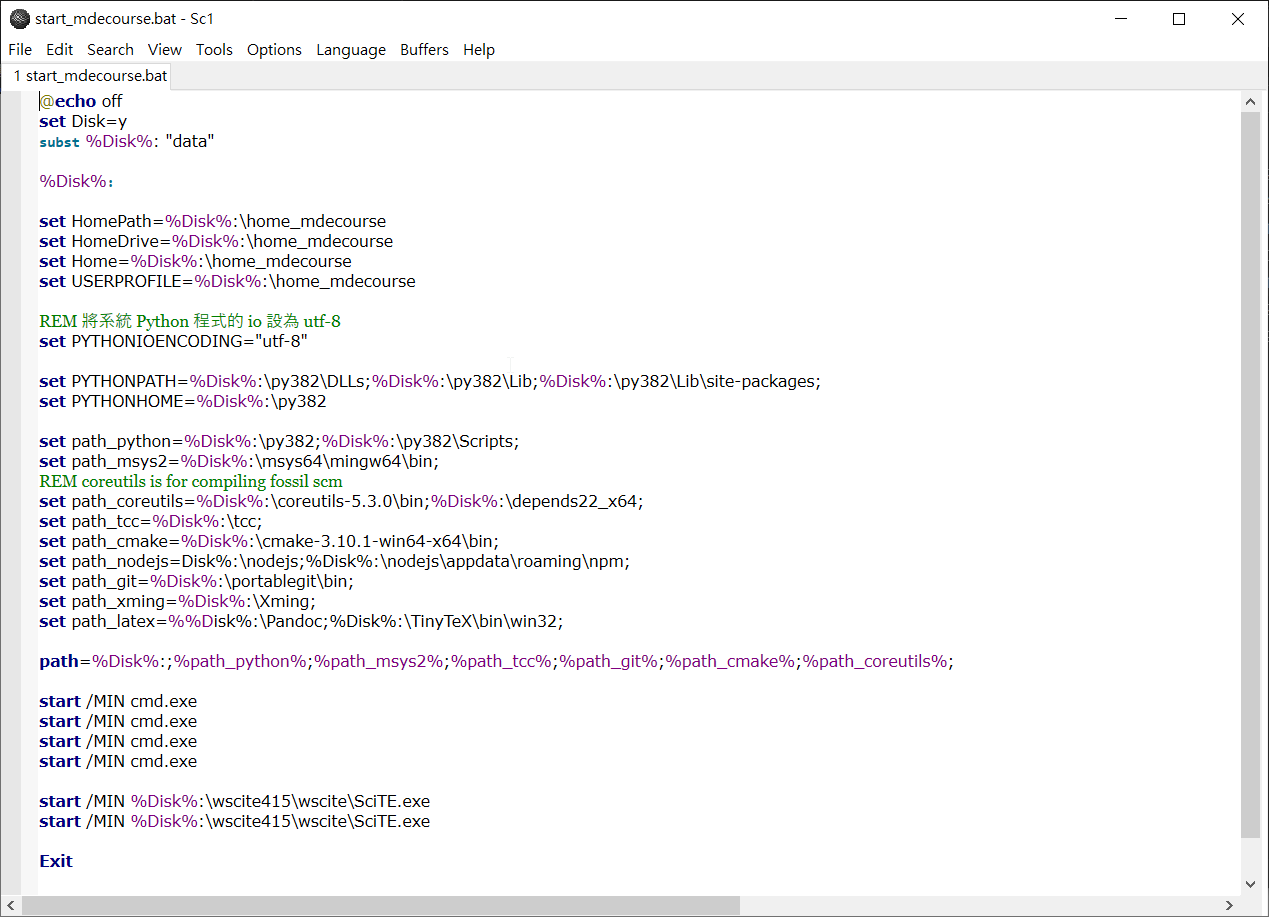Image resolution: width=1269 pixels, height=917 pixels.
Task: Open the Search menu
Action: (110, 50)
